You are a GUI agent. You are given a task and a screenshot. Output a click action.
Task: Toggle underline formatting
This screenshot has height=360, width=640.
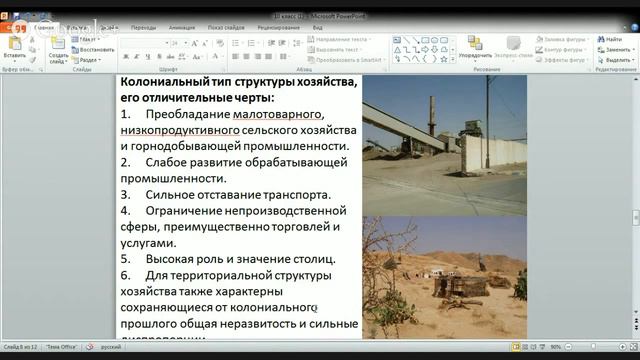pos(148,57)
